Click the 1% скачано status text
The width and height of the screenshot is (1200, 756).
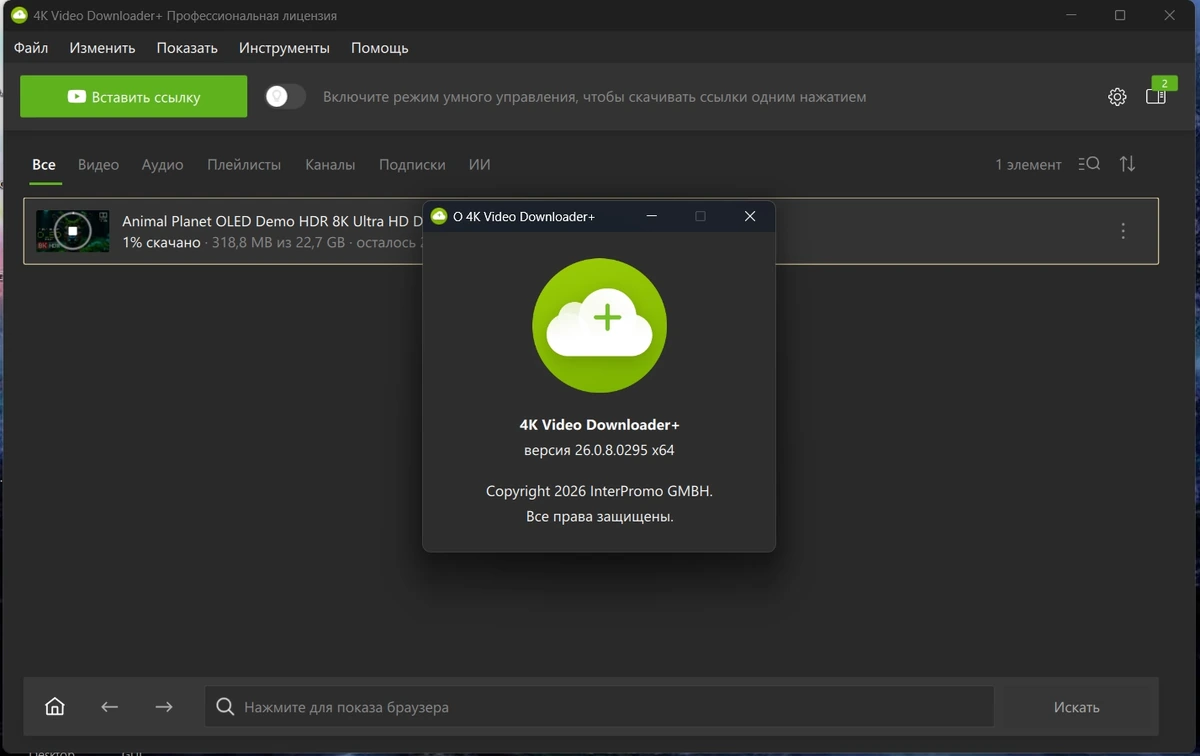pyautogui.click(x=161, y=243)
